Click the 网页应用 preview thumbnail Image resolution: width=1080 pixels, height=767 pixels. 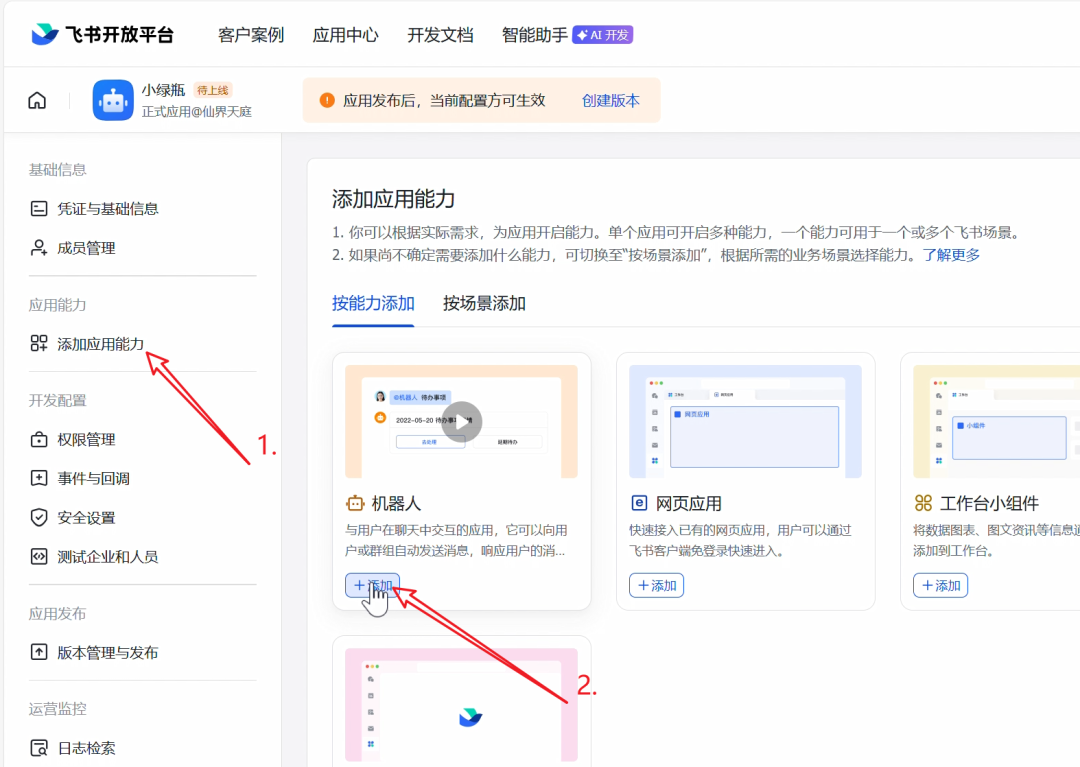click(745, 421)
